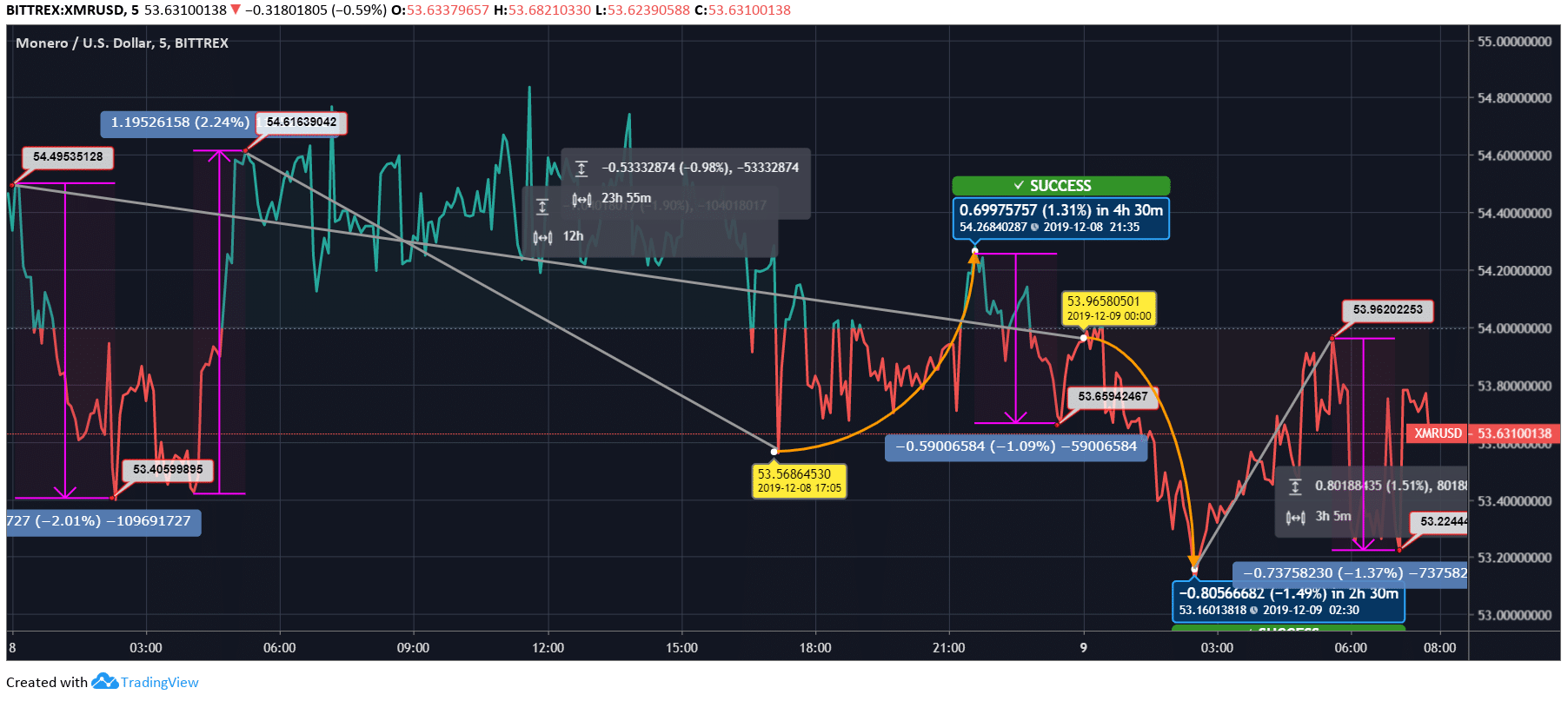Click the current price 53.63100138 axis label
1568x701 pixels.
(x=1515, y=433)
